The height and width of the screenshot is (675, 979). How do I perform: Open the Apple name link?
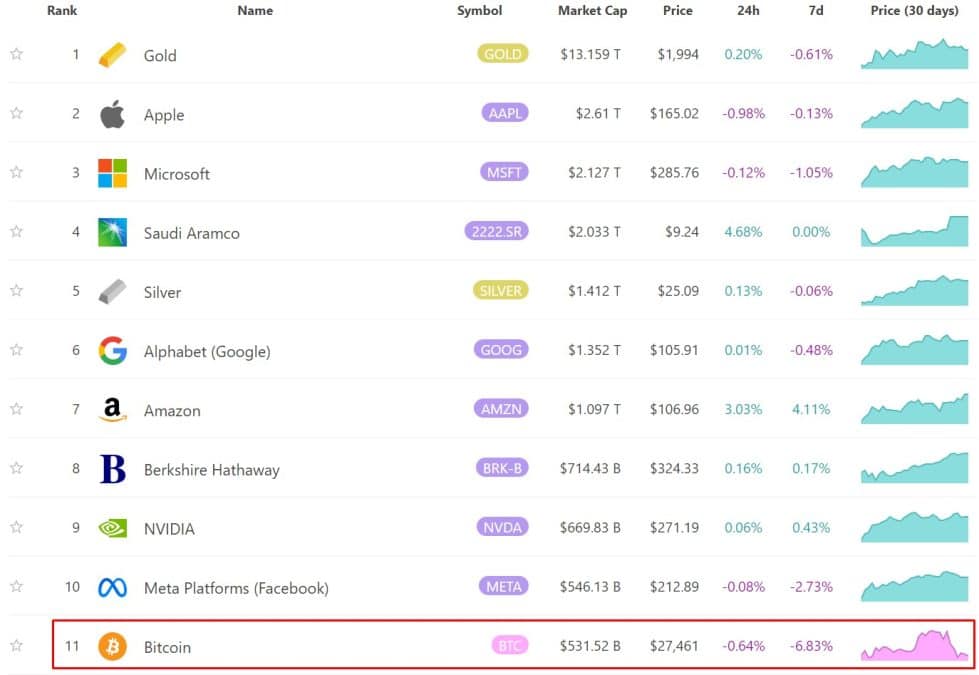[x=164, y=115]
